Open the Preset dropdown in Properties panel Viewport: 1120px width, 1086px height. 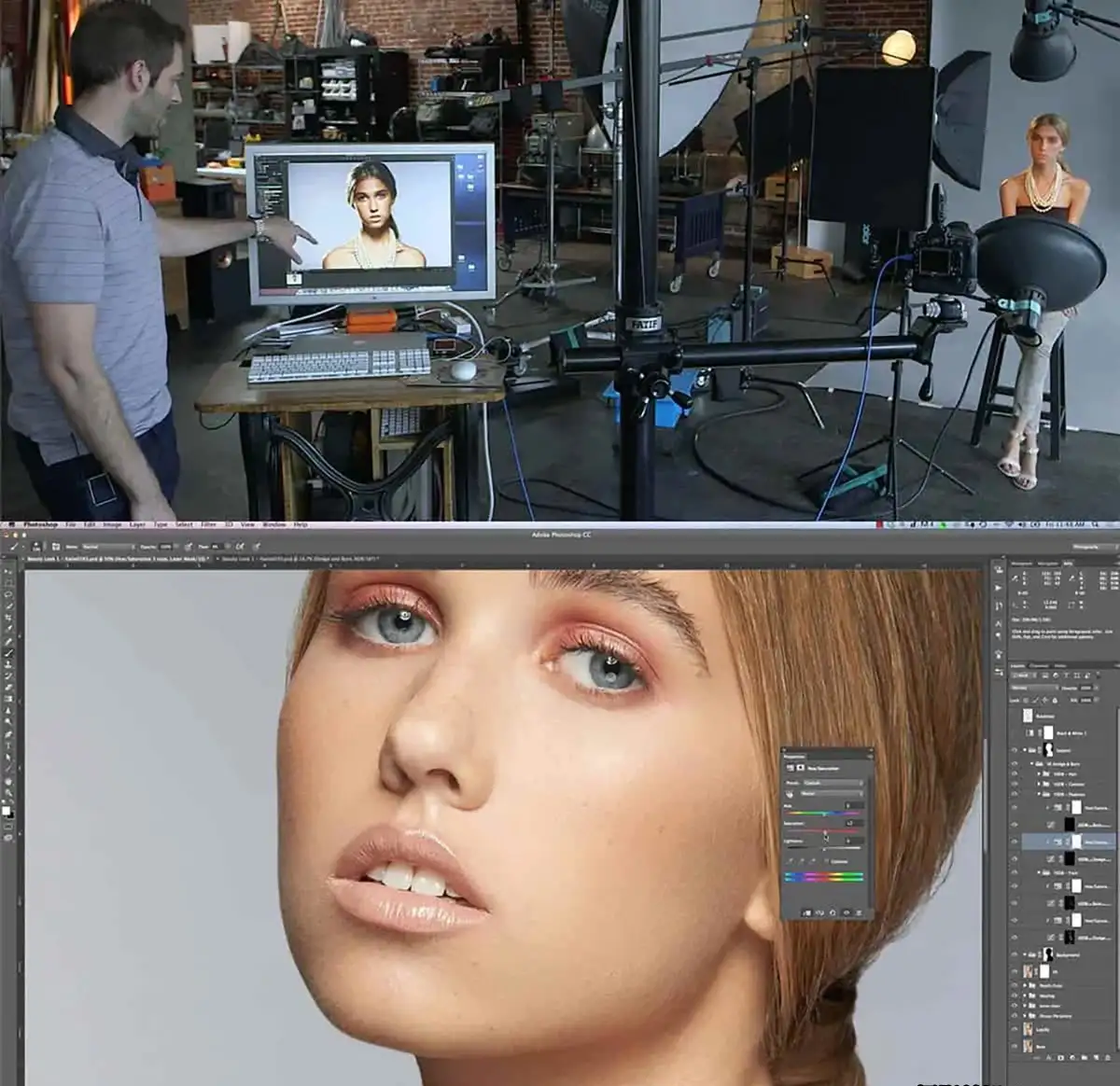(x=833, y=783)
